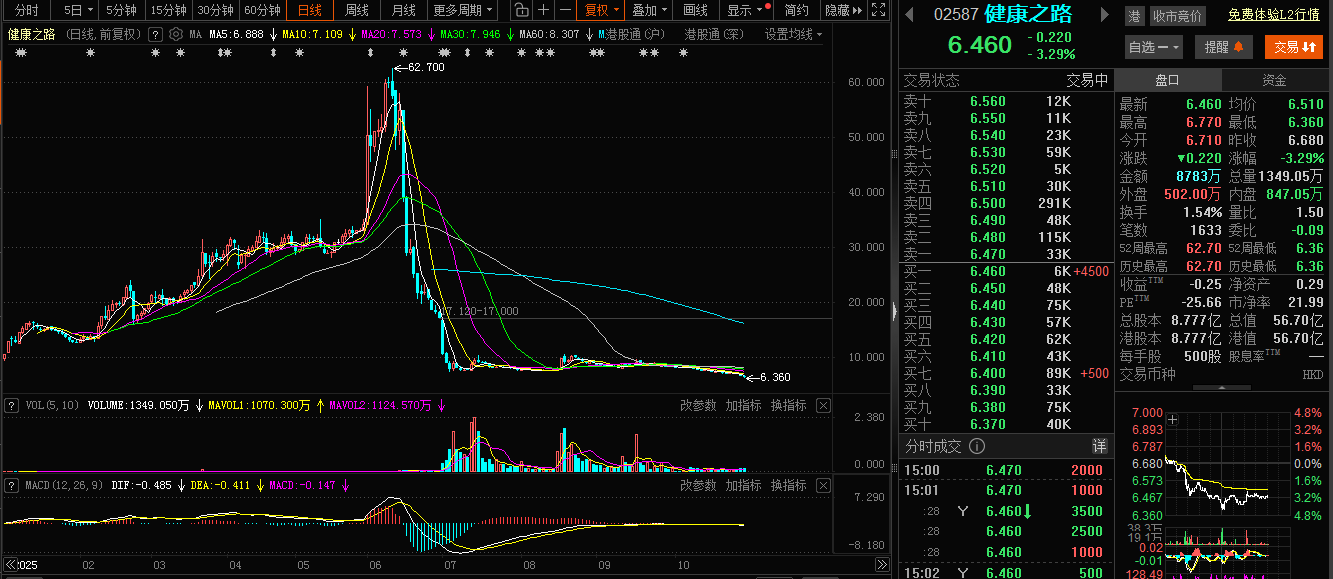Select the 15分钟 period tab

coord(168,10)
